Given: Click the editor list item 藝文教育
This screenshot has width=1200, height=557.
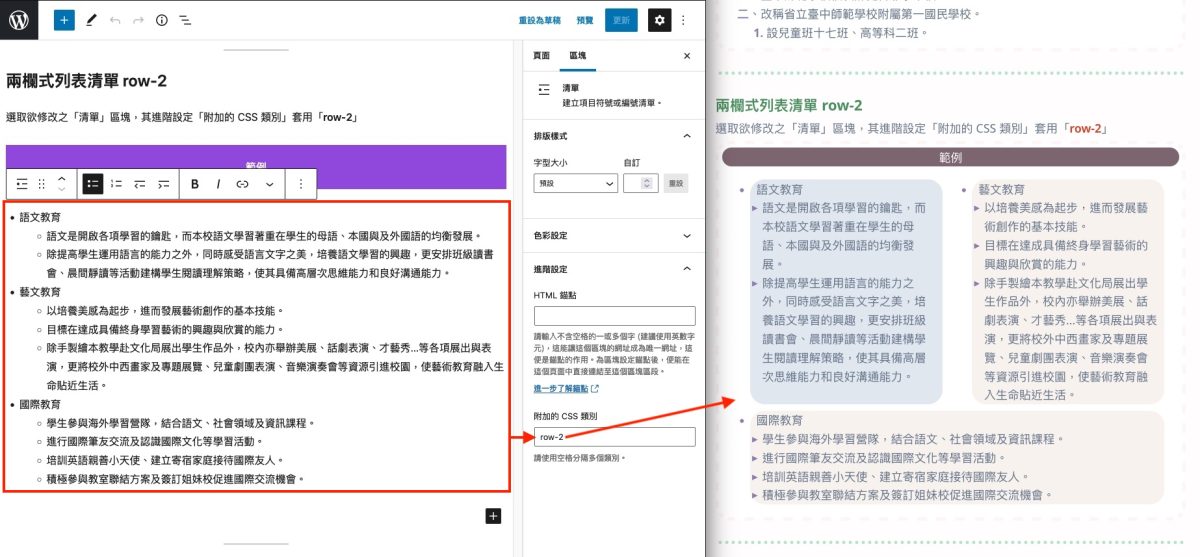Looking at the screenshot, I should [40, 292].
